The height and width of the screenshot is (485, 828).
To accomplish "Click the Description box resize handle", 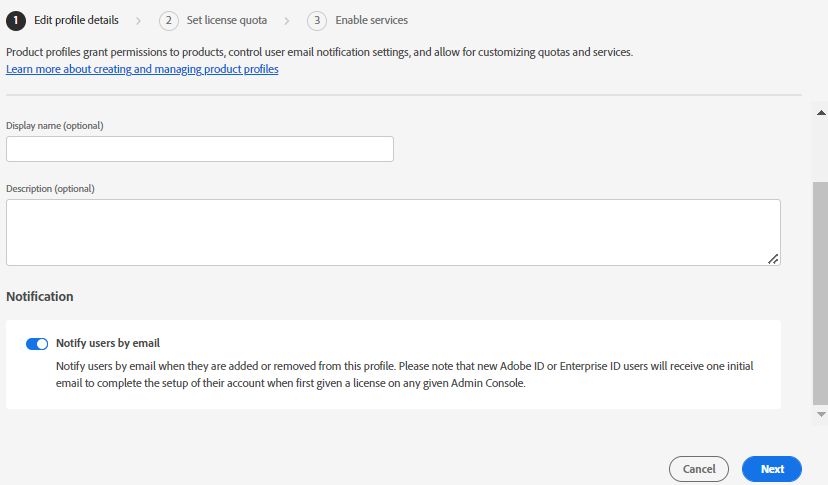I will (773, 258).
